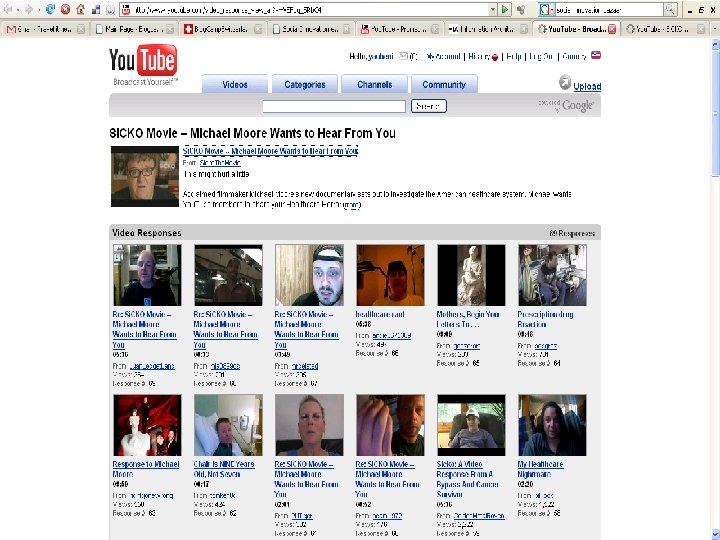720x540 pixels.
Task: Open the 'Mothers, Begin Your Letters' link
Action: 468,319
